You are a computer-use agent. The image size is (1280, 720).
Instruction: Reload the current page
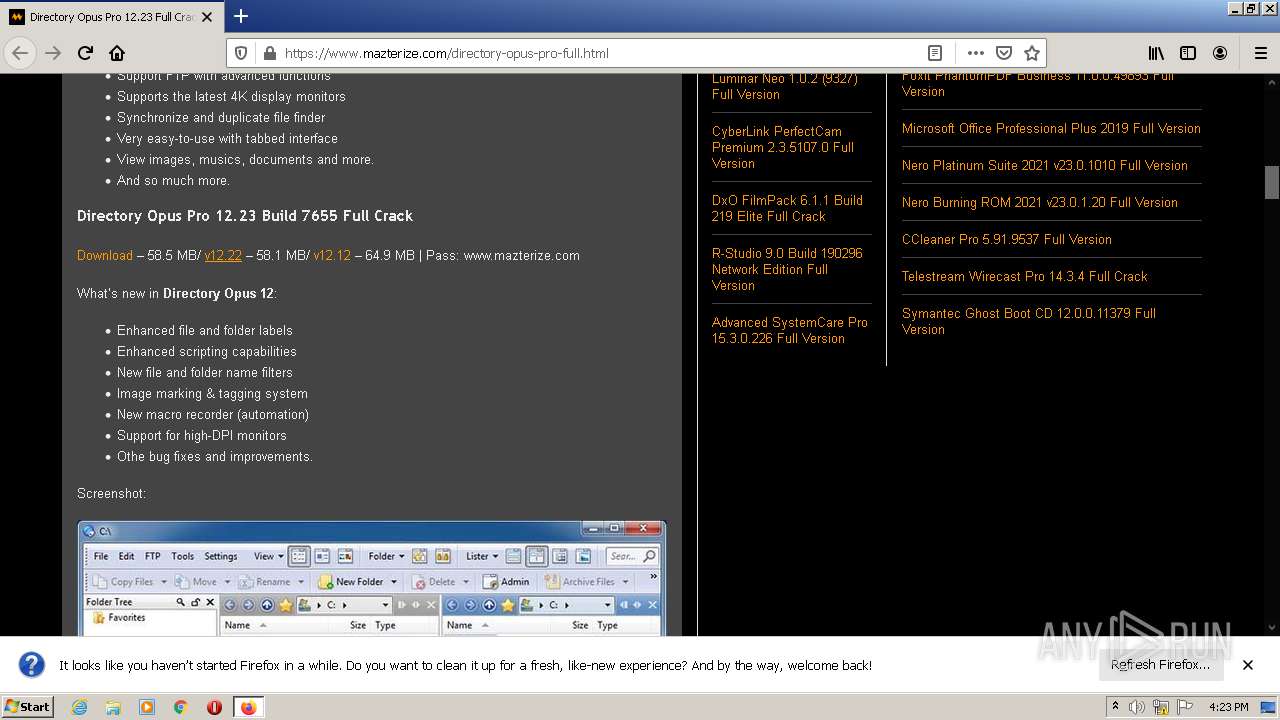(85, 53)
